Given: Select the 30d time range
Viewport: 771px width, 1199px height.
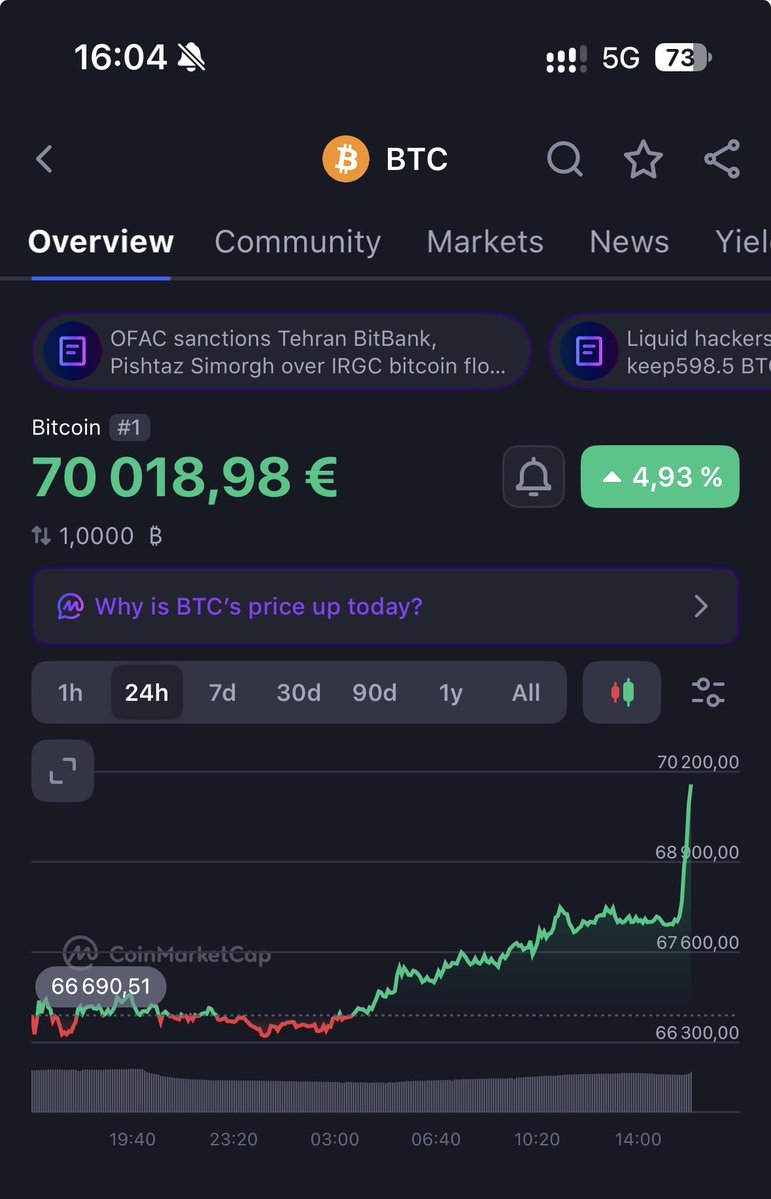Looking at the screenshot, I should (298, 693).
